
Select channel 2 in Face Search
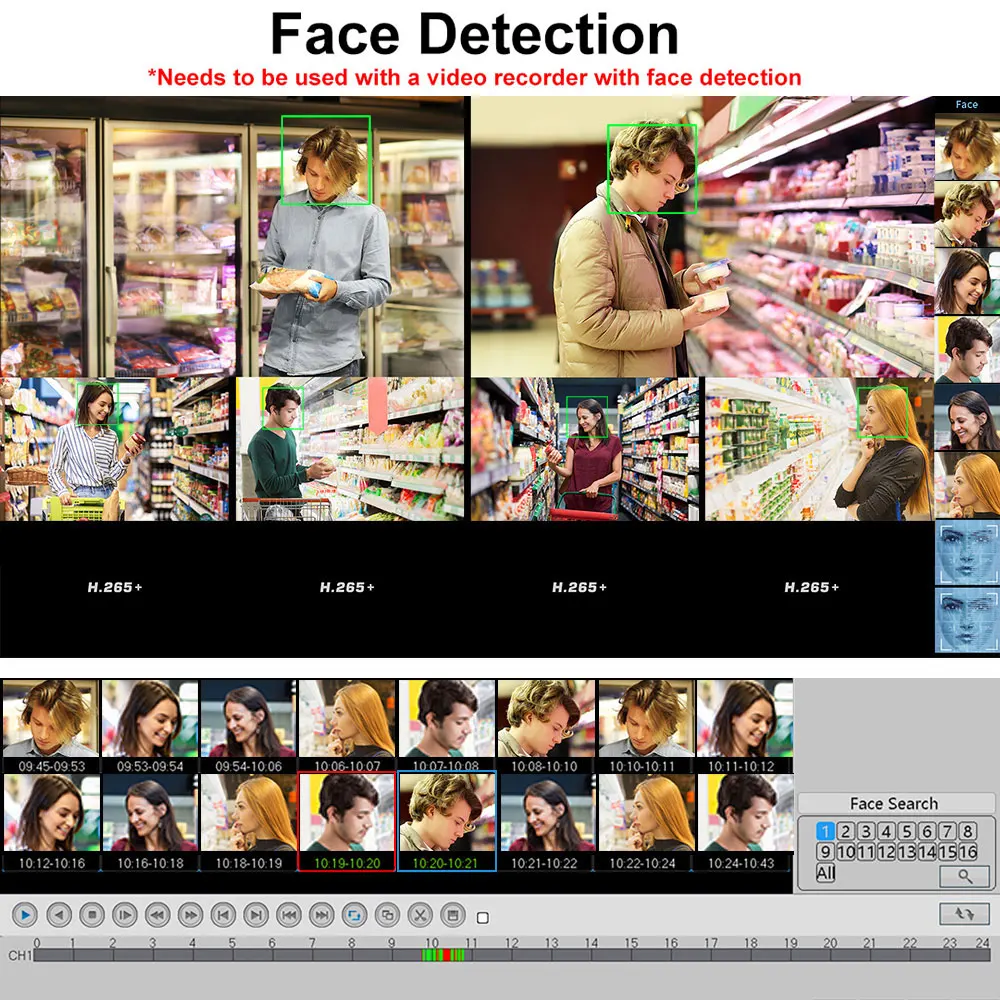pyautogui.click(x=846, y=831)
